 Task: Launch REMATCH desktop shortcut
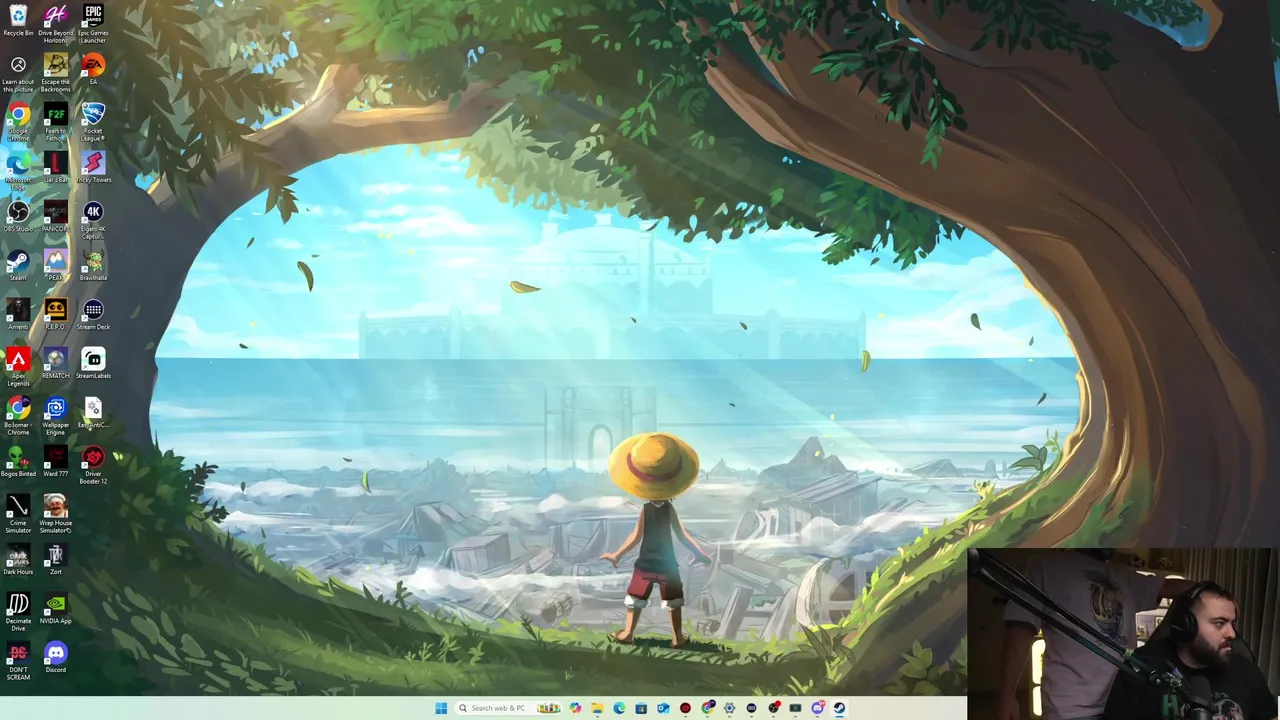tap(56, 363)
